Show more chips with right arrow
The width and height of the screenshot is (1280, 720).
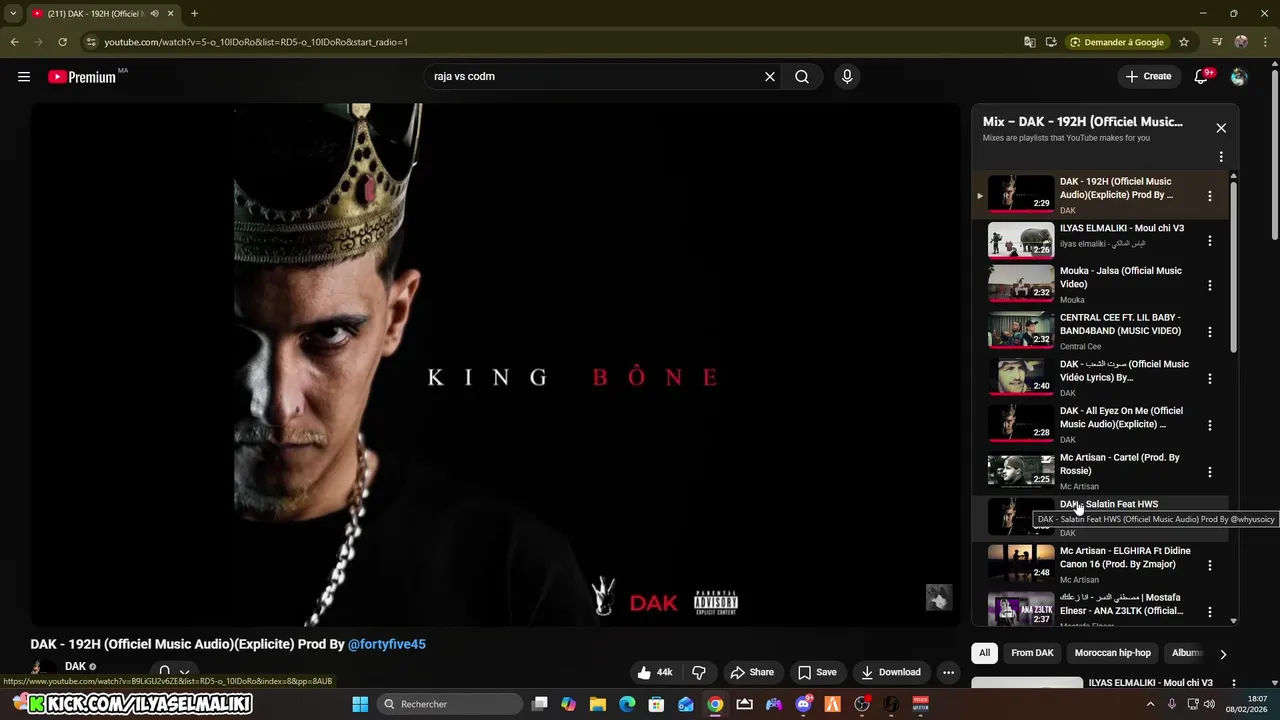tap(1222, 654)
